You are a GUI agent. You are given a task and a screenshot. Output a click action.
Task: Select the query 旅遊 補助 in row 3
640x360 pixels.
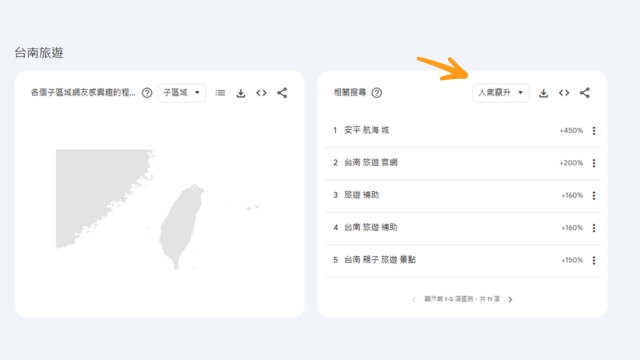click(x=362, y=195)
